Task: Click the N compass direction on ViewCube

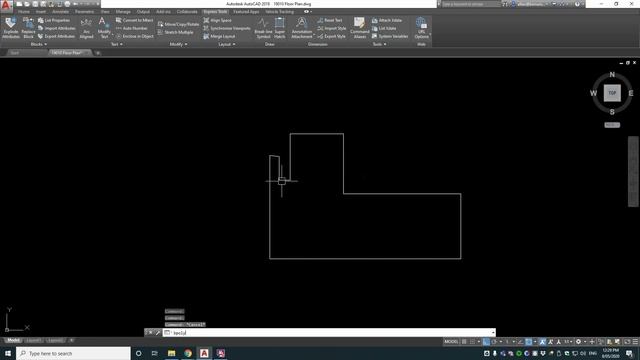Action: (612, 74)
